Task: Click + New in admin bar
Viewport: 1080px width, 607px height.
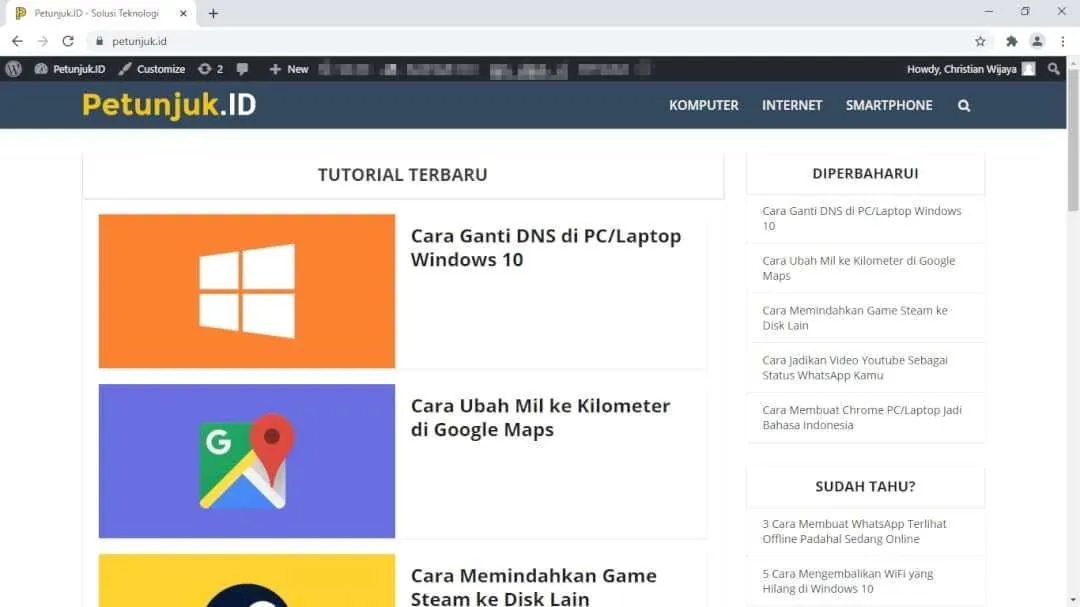Action: click(289, 69)
